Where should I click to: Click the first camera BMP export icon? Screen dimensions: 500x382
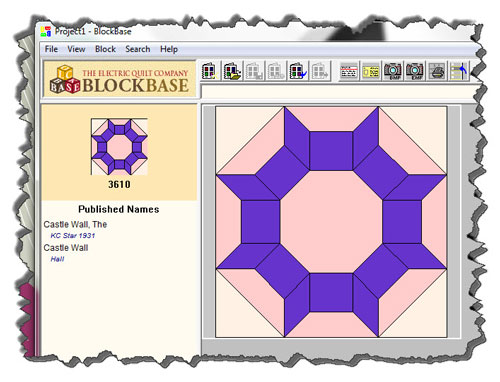tap(393, 71)
